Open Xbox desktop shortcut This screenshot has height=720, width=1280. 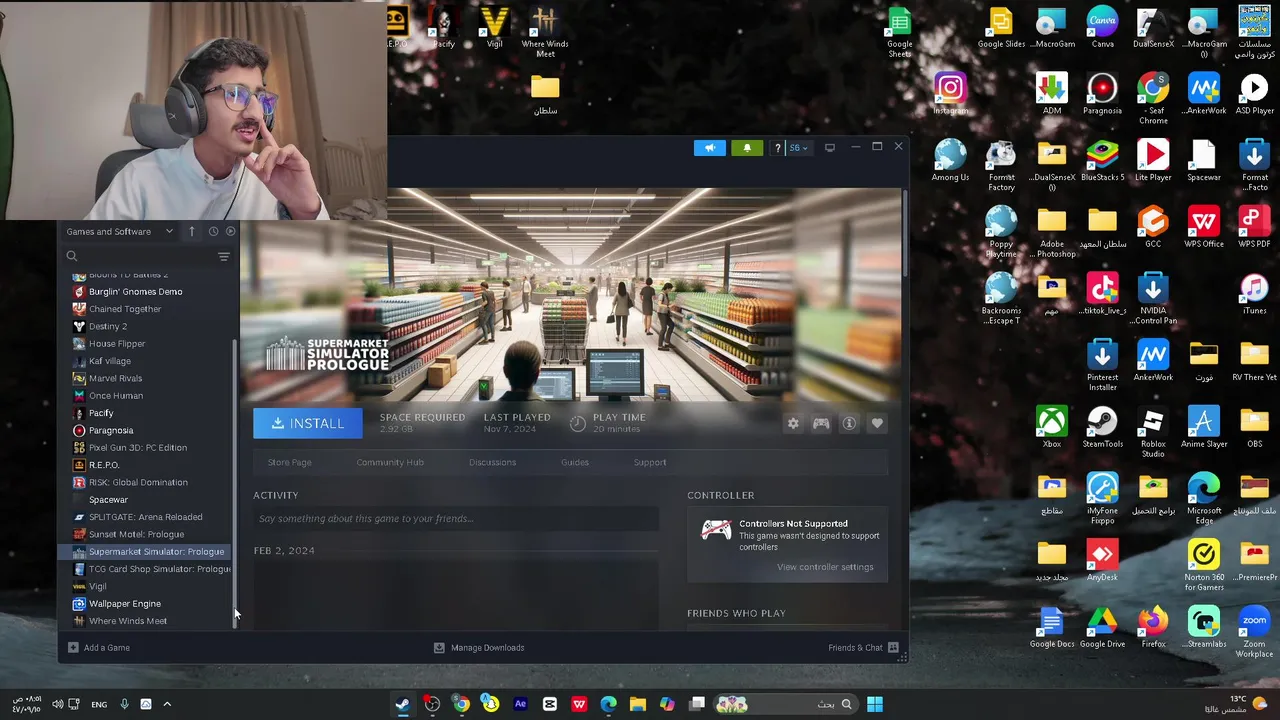pyautogui.click(x=1051, y=427)
